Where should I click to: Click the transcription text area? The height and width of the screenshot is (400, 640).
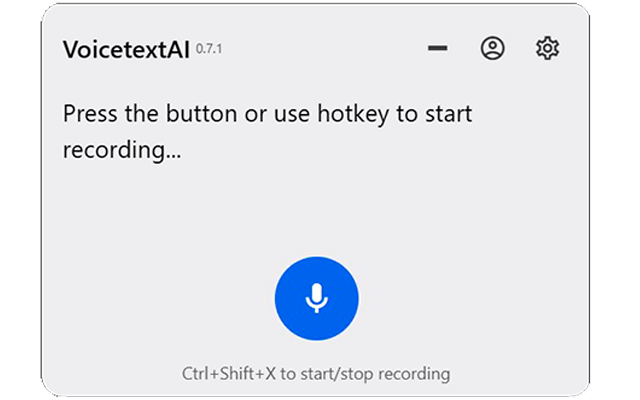point(267,132)
